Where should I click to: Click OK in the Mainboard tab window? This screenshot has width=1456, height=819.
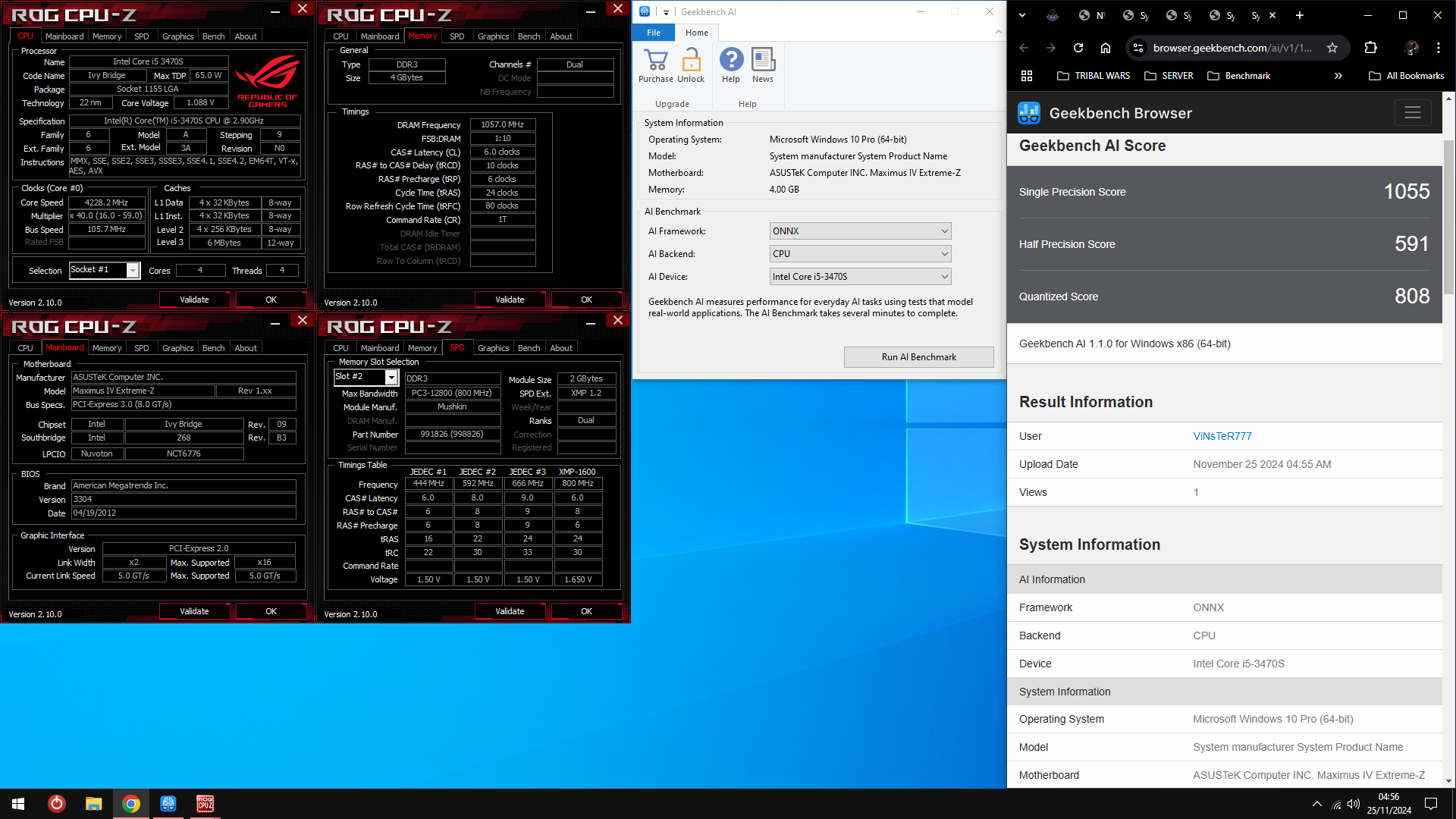271,611
